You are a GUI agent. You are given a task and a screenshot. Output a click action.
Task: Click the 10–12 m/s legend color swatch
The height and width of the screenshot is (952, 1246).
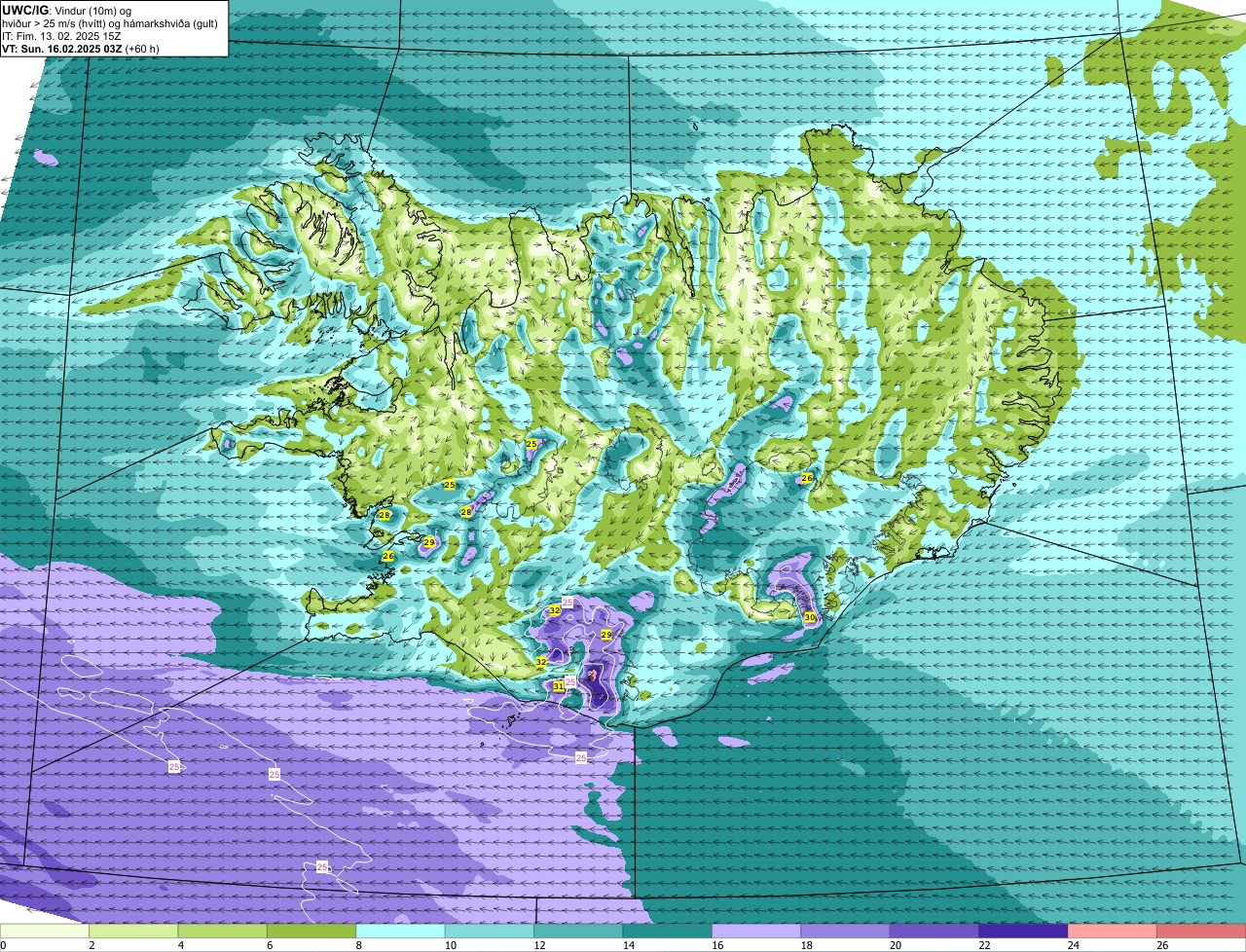tap(490, 932)
